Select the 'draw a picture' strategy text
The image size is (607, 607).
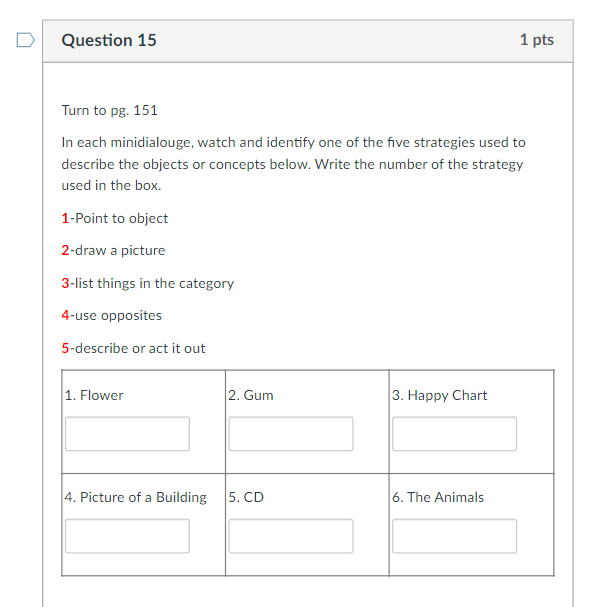coord(120,250)
